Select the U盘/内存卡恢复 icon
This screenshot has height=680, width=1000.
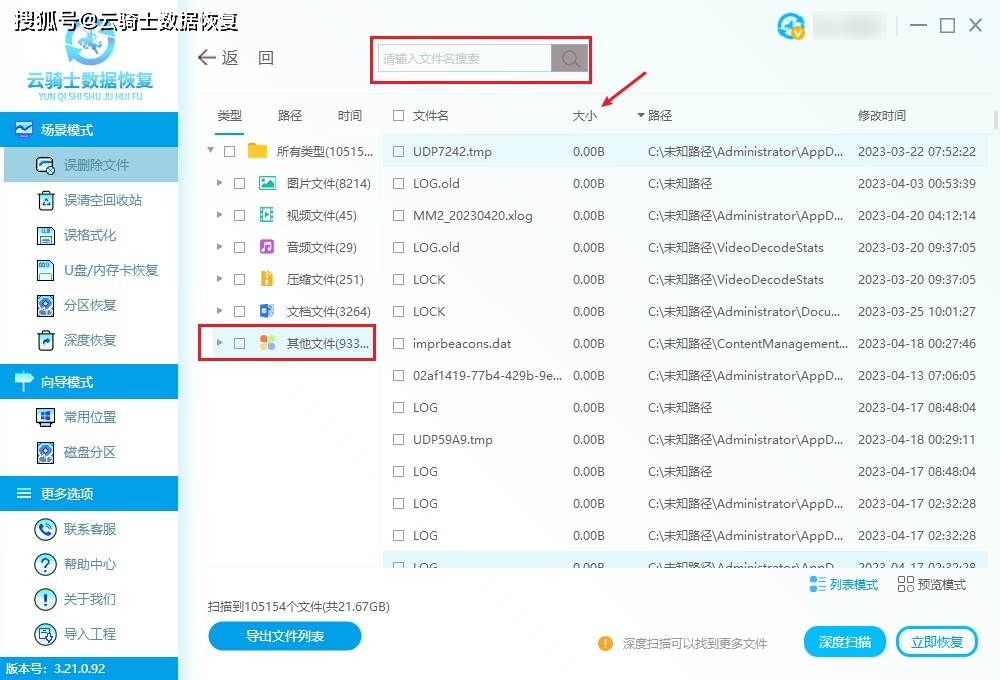tap(45, 270)
